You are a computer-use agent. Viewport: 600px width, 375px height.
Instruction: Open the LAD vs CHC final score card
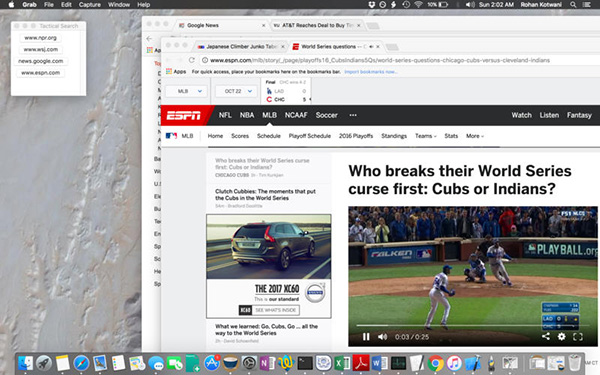[x=286, y=91]
